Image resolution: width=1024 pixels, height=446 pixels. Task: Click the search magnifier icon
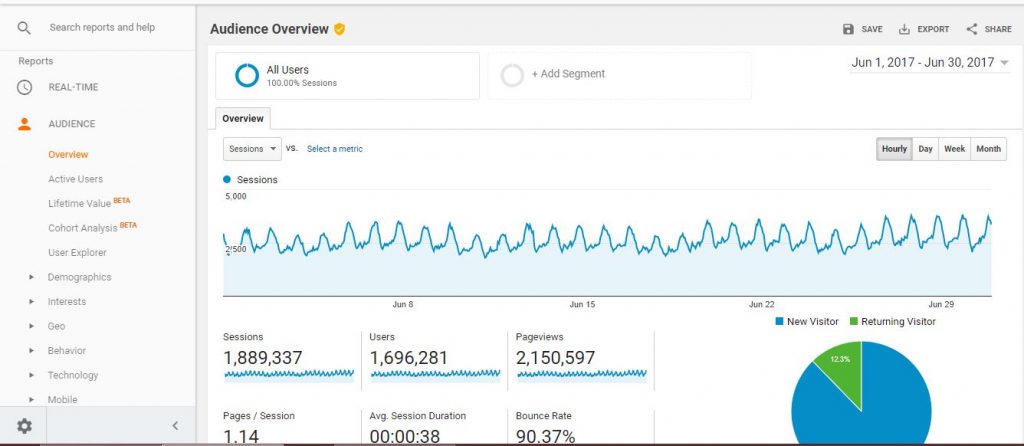pyautogui.click(x=24, y=27)
